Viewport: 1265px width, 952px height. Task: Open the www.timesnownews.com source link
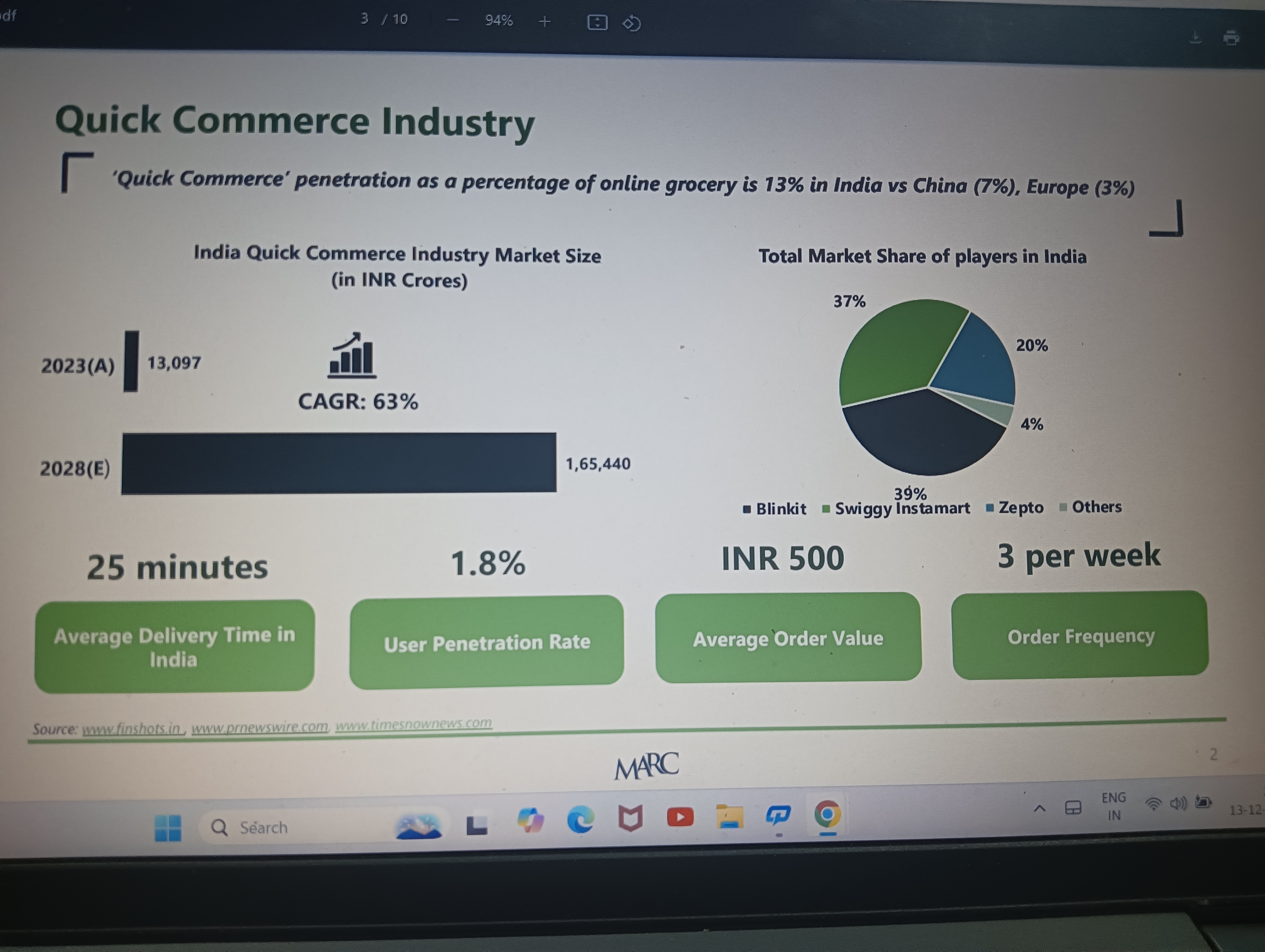click(x=413, y=724)
